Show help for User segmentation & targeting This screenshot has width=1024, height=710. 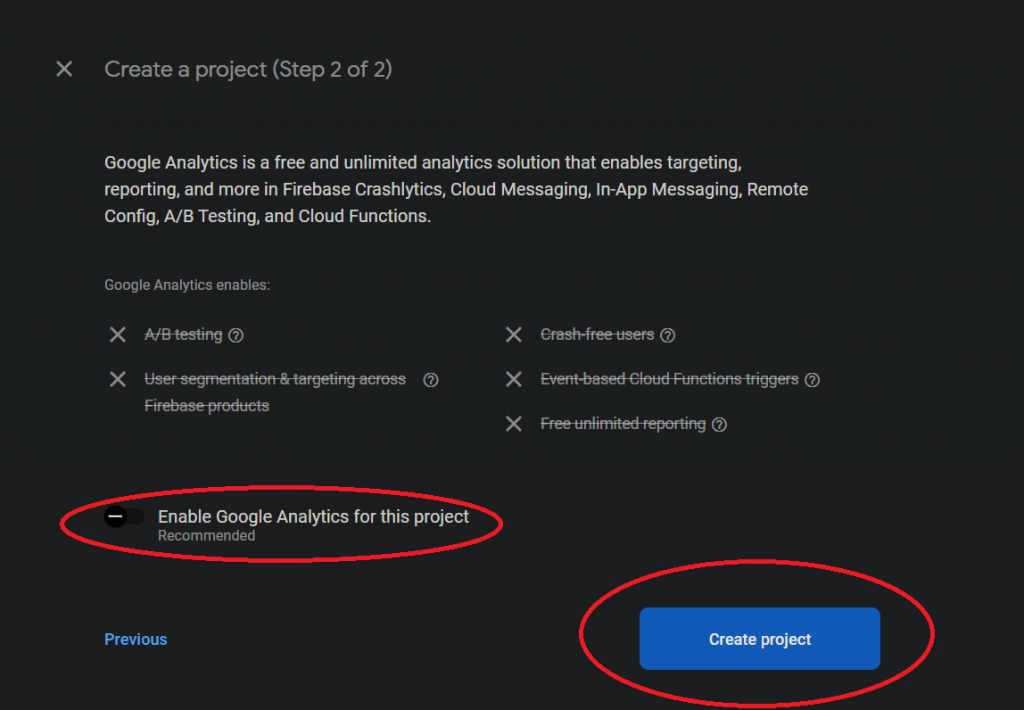[x=431, y=380]
